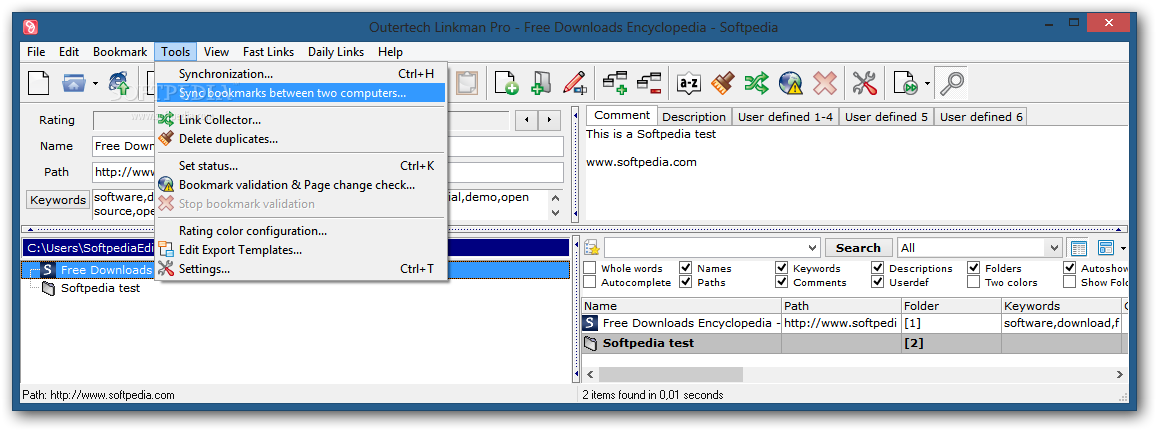
Task: Enable the Two colors checkbox
Action: [973, 282]
